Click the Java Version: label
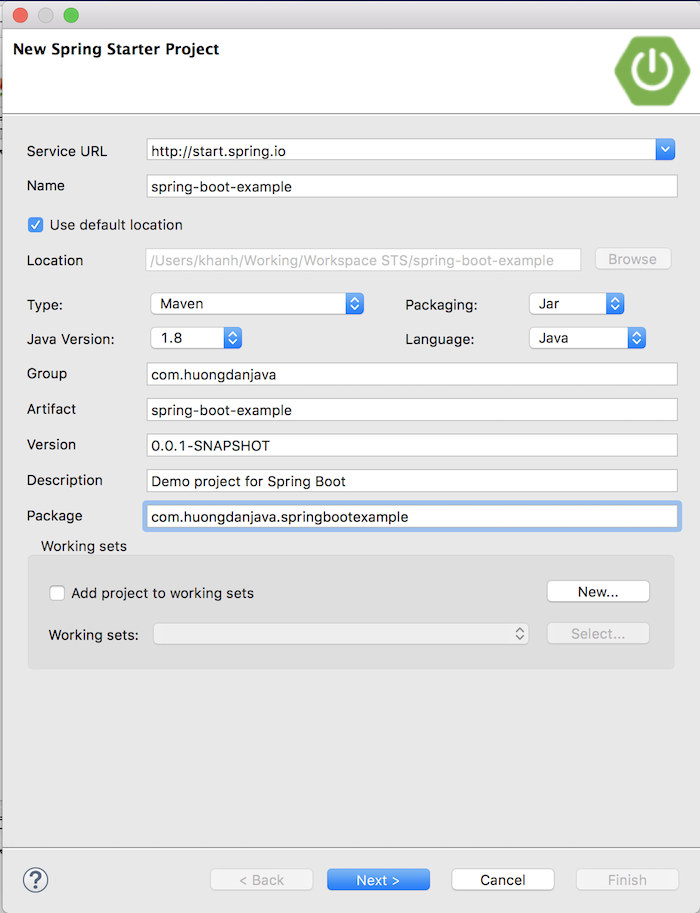This screenshot has width=700, height=913. pyautogui.click(x=70, y=339)
